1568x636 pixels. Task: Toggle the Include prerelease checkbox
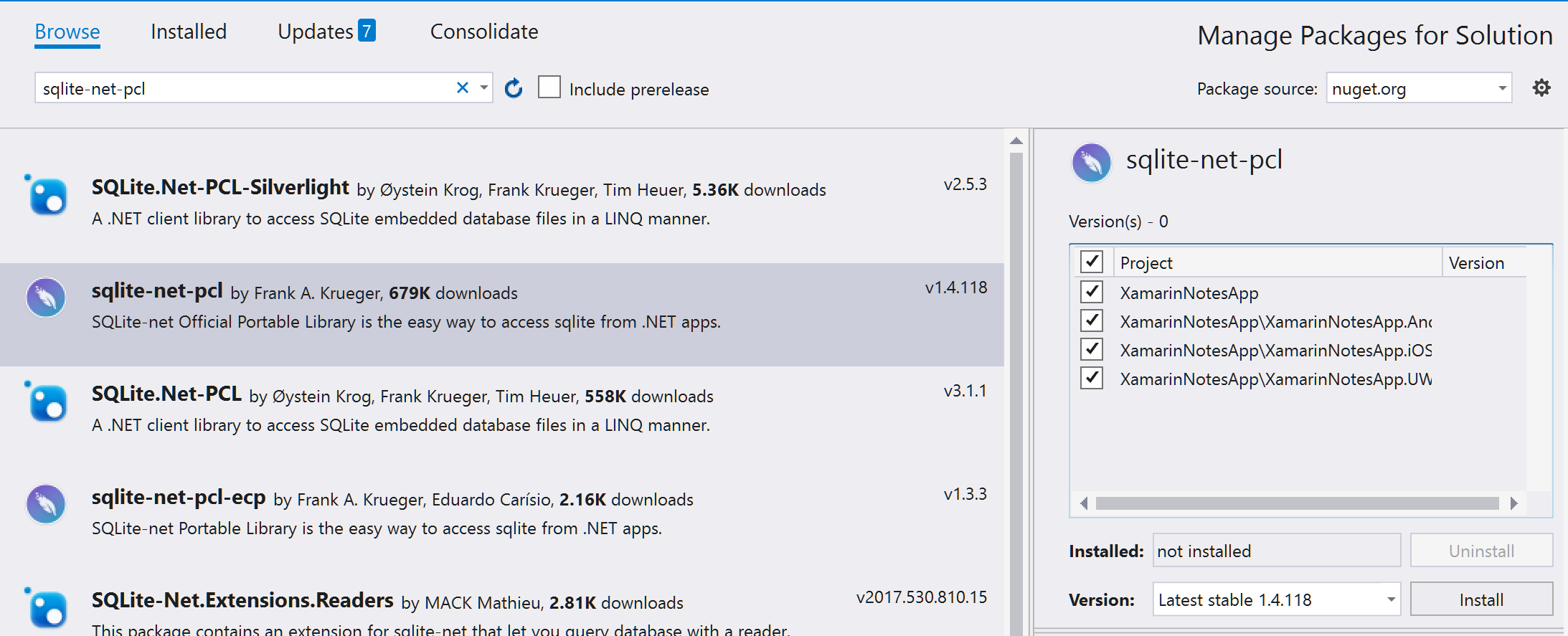[549, 87]
